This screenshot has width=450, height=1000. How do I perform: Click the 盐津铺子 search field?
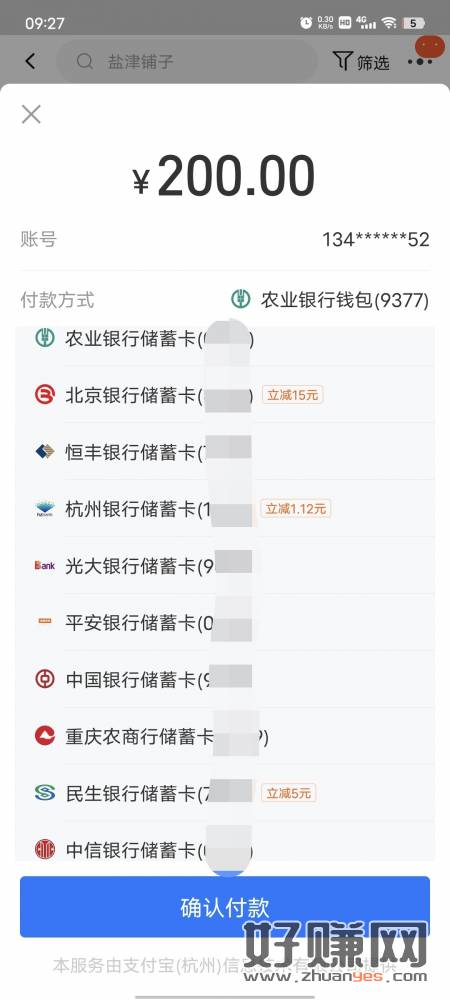(186, 61)
